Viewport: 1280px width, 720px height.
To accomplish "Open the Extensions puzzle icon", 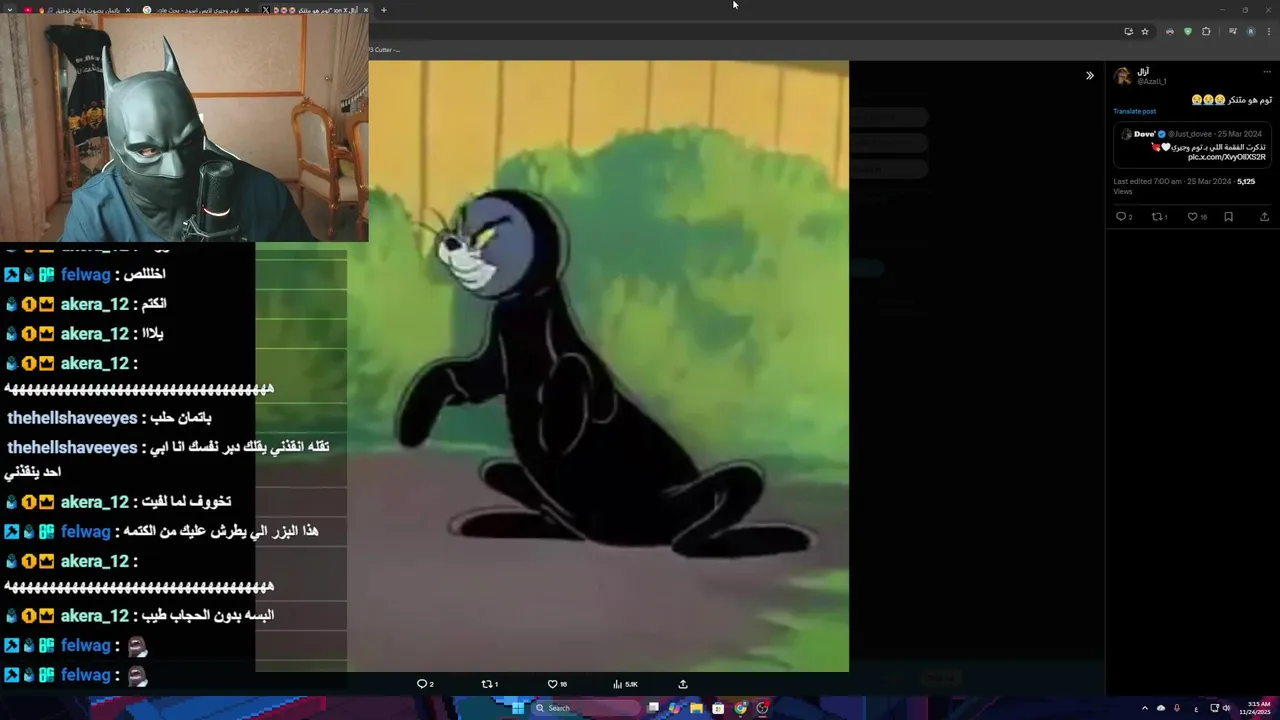I will tap(1206, 31).
